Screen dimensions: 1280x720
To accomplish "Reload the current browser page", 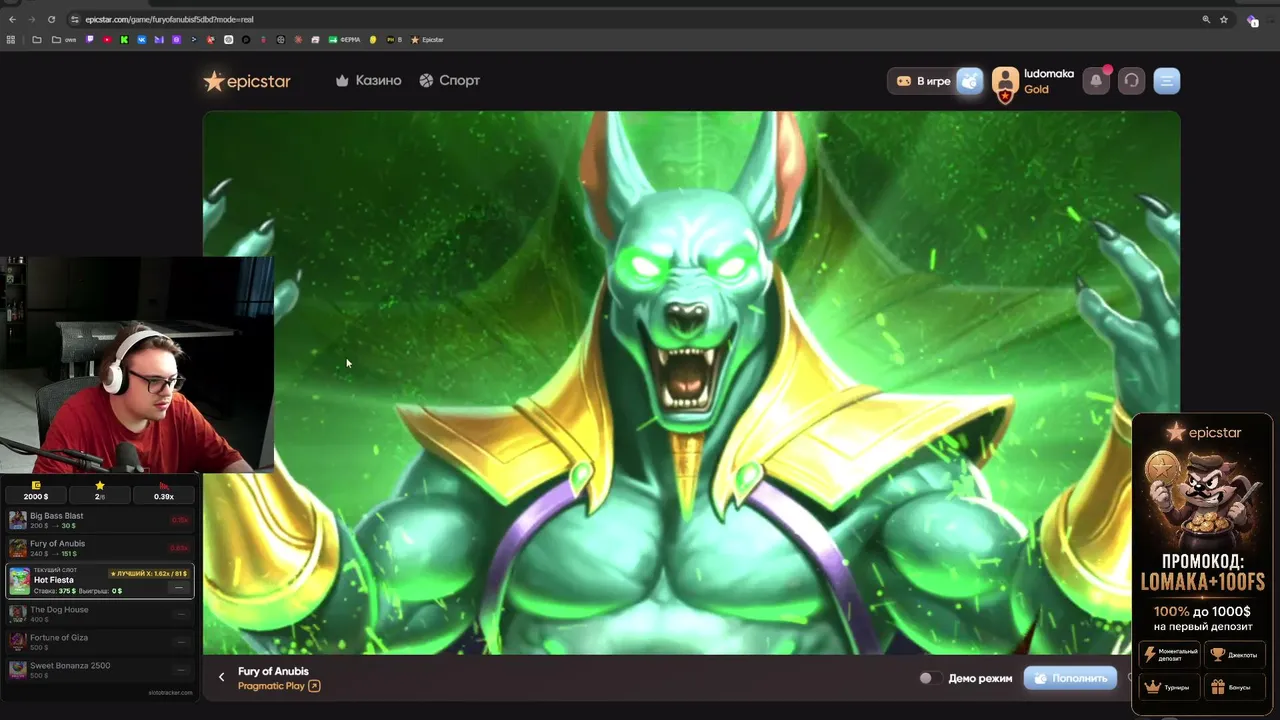I will [x=51, y=19].
